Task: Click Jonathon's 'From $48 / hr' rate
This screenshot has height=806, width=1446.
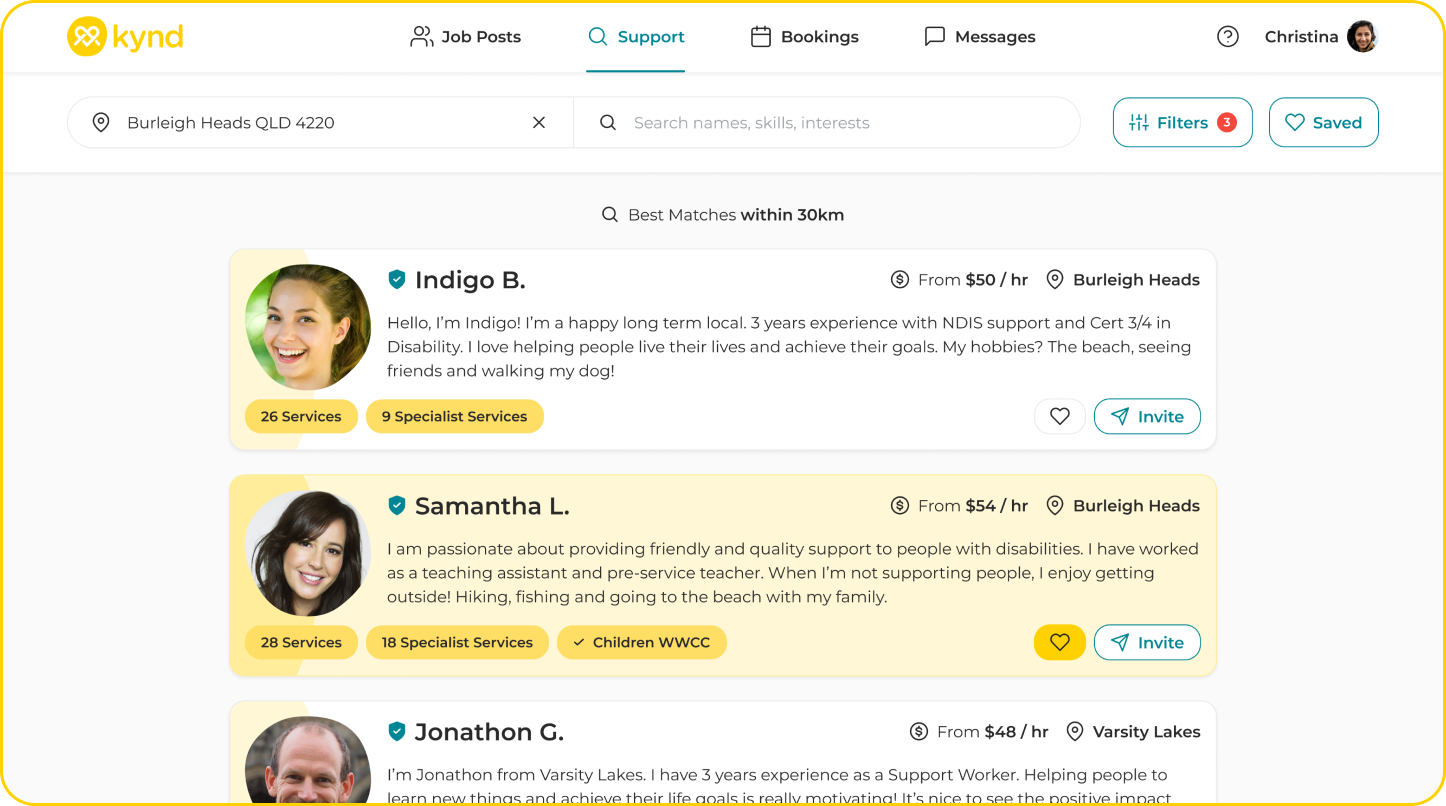Action: (x=993, y=732)
